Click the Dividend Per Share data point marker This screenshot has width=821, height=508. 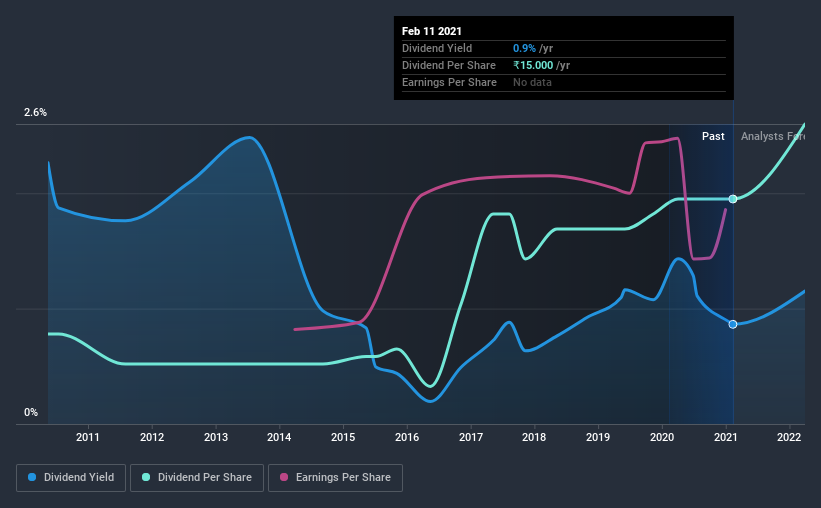click(x=733, y=199)
